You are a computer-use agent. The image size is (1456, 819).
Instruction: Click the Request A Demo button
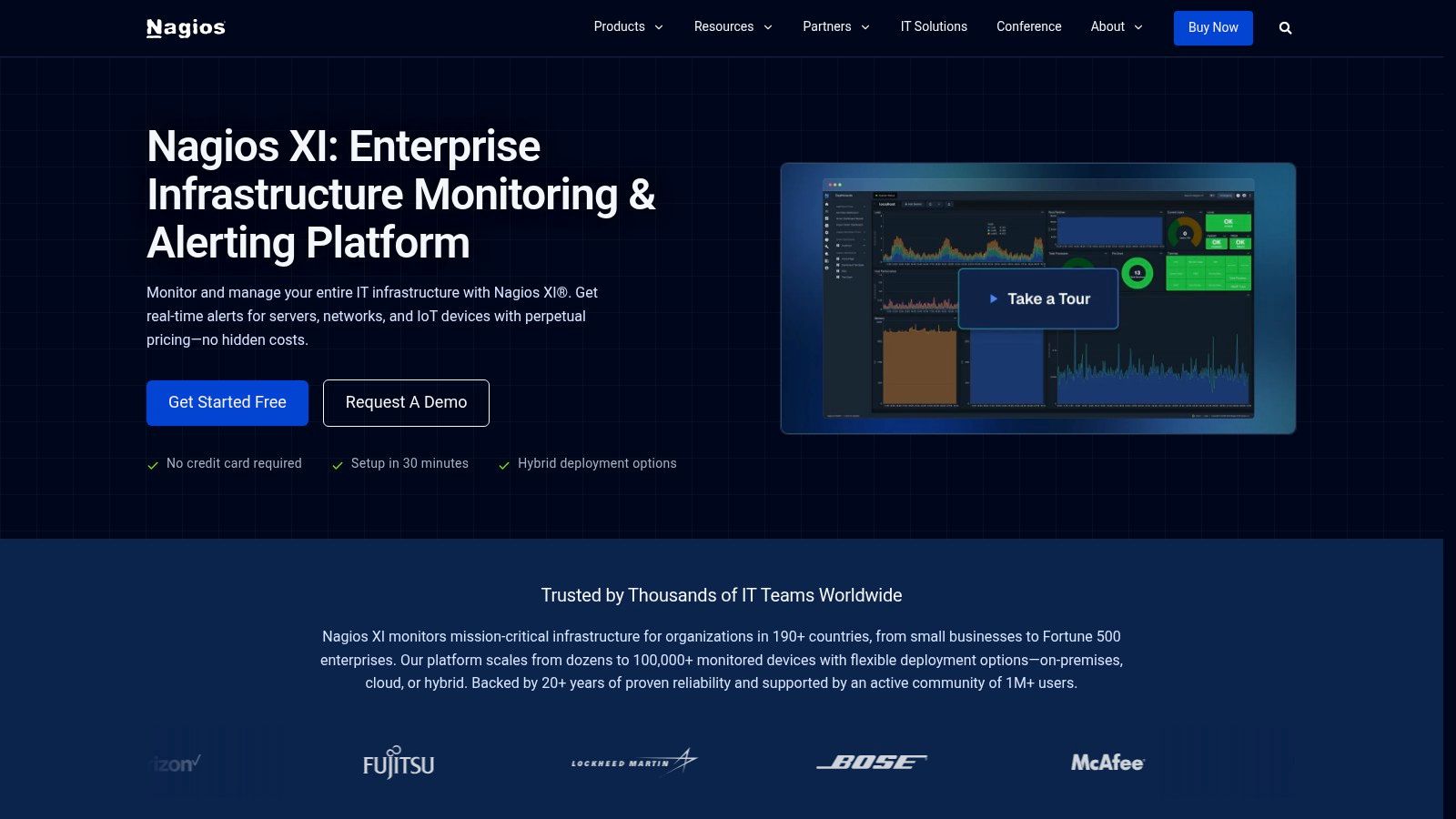406,403
